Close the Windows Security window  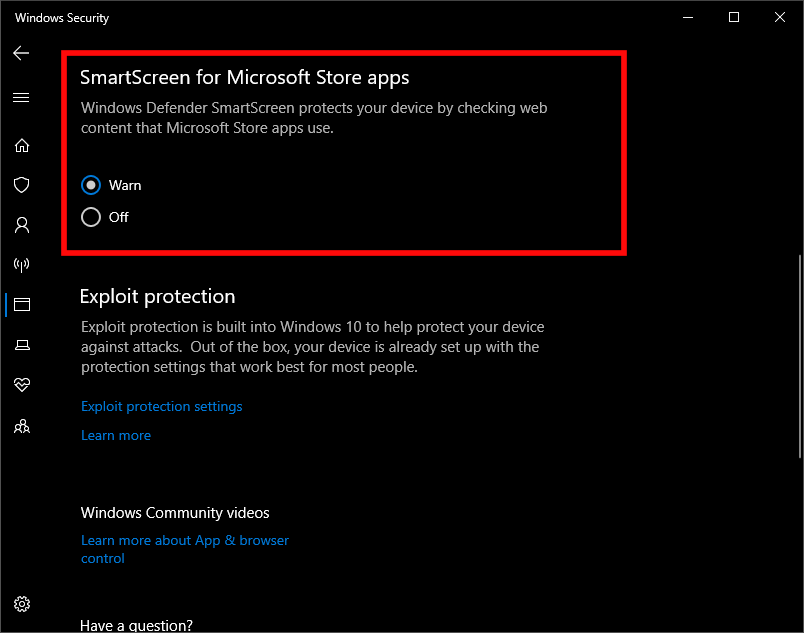[780, 17]
